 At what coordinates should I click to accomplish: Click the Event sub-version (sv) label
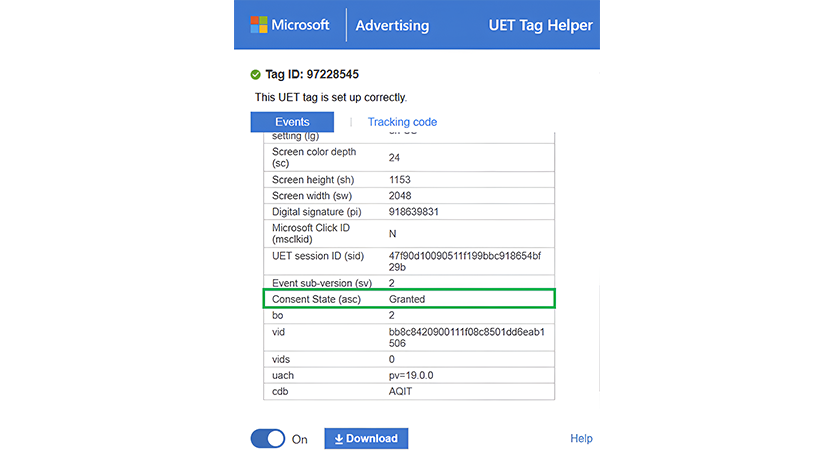322,283
